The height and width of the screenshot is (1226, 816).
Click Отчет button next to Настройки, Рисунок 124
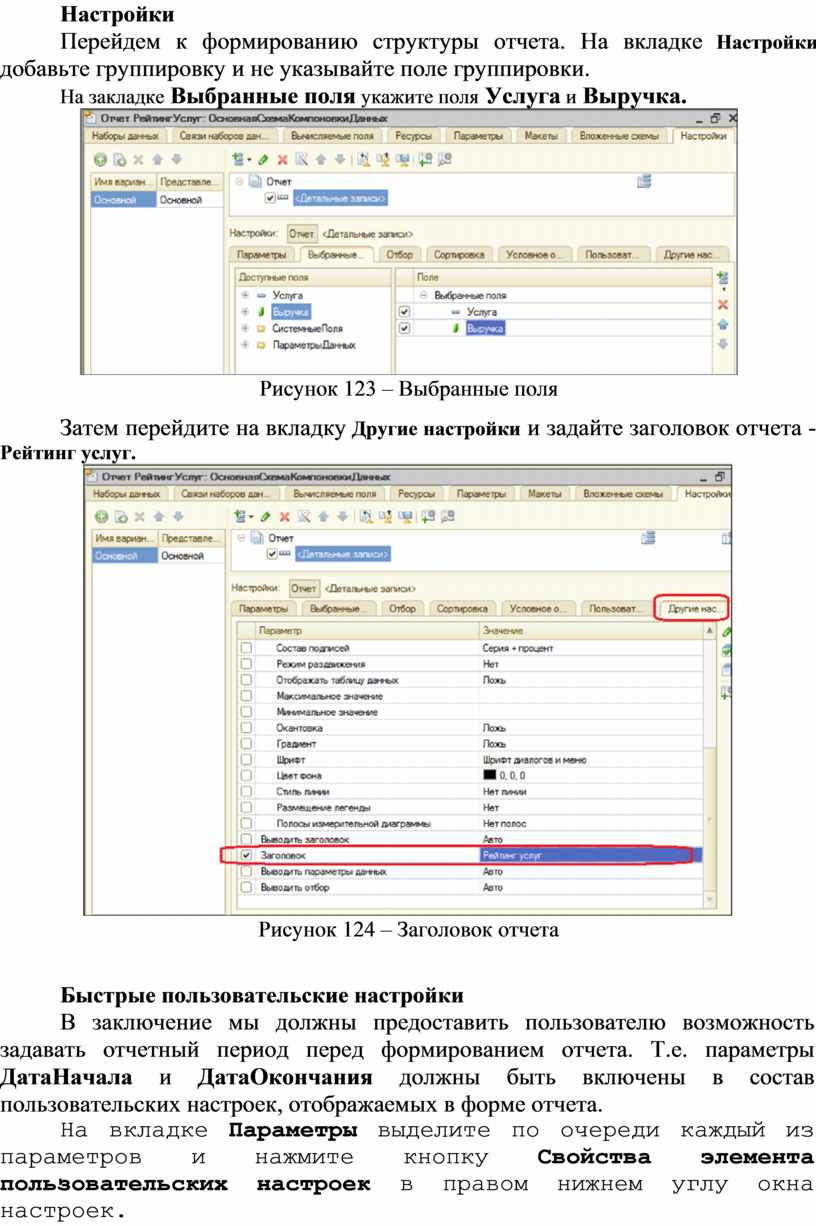[x=303, y=588]
